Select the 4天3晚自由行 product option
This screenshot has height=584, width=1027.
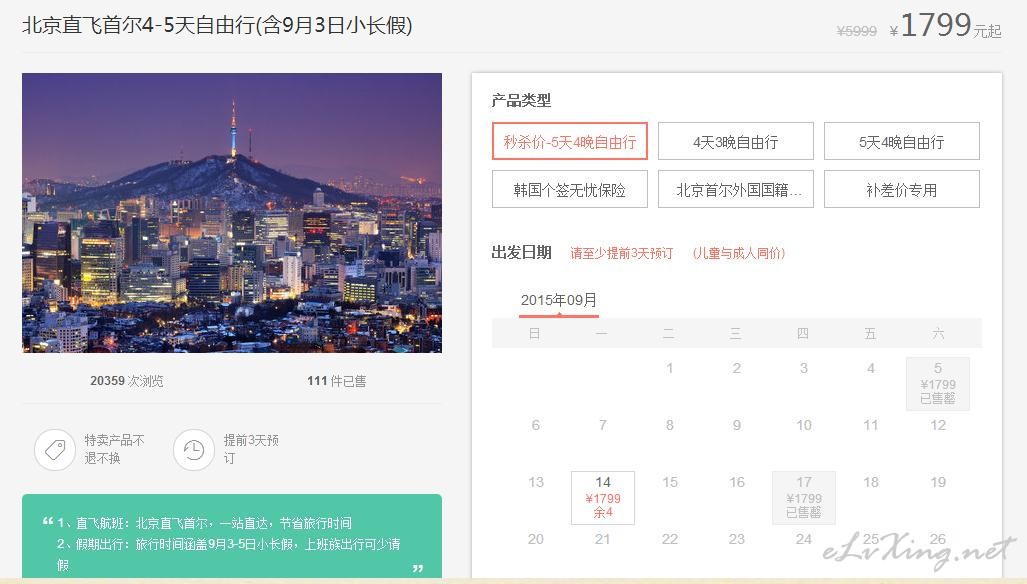point(736,141)
